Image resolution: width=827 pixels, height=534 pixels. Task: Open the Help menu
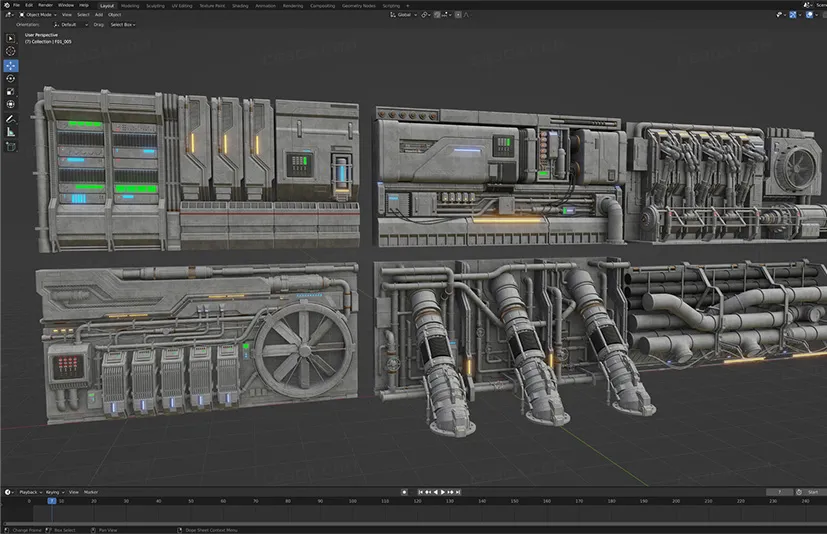[84, 5]
